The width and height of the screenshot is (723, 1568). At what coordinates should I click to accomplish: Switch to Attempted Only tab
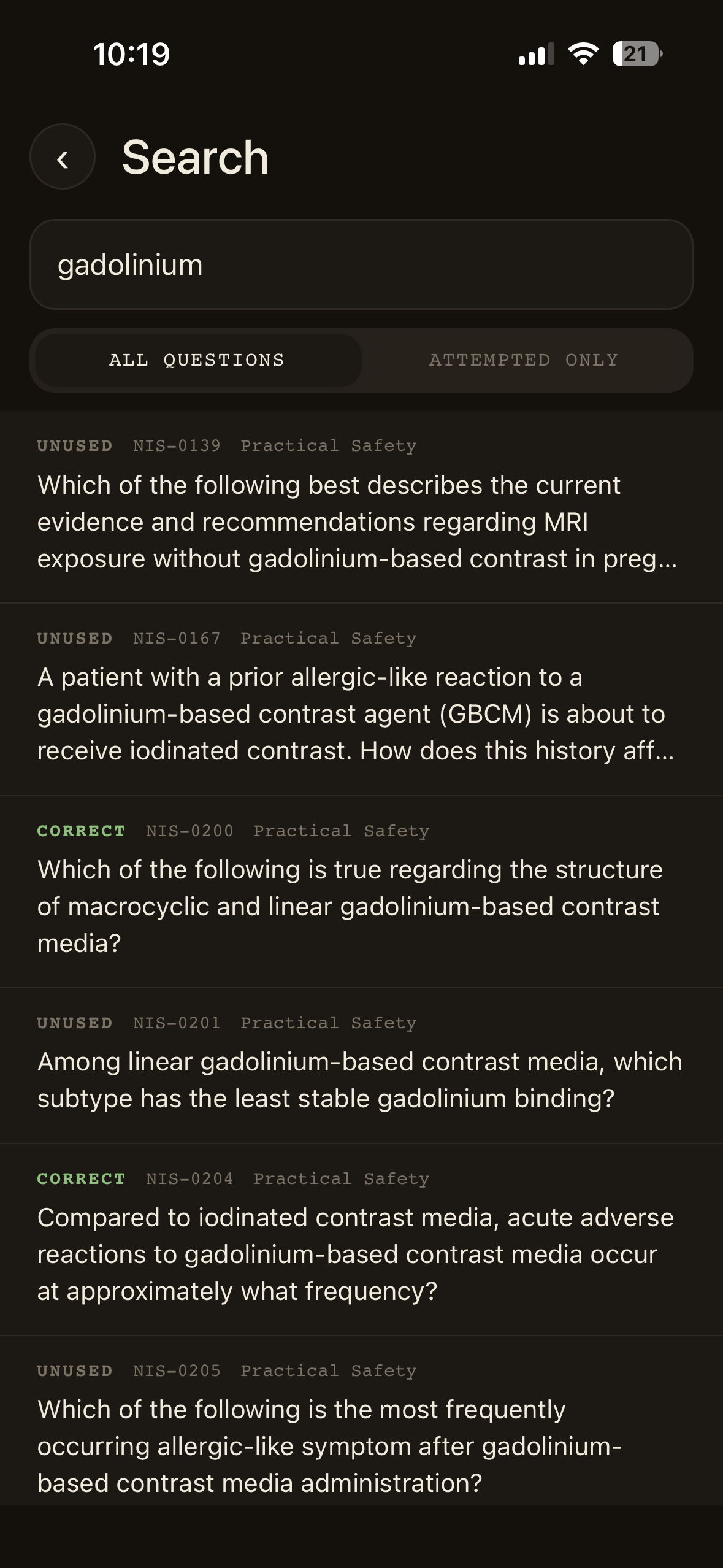click(x=524, y=360)
